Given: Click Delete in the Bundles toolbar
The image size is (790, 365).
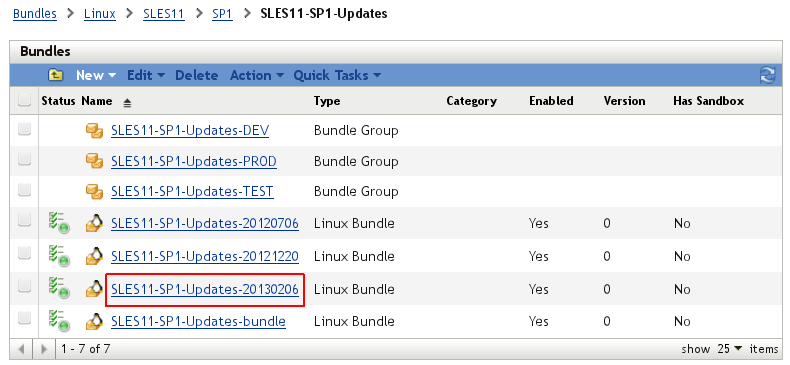Looking at the screenshot, I should point(196,76).
